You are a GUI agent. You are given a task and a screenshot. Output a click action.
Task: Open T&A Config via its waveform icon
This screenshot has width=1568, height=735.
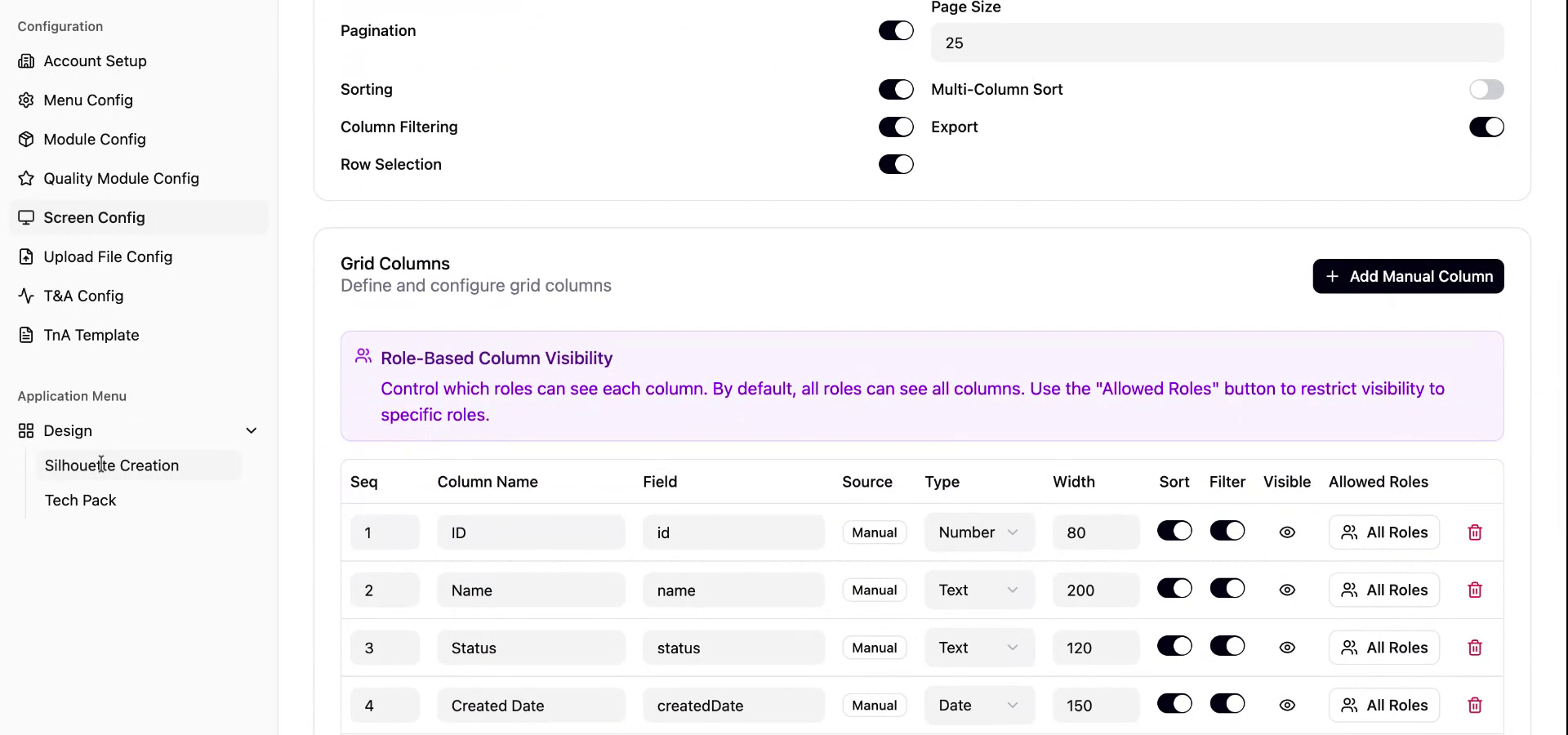tap(26, 296)
